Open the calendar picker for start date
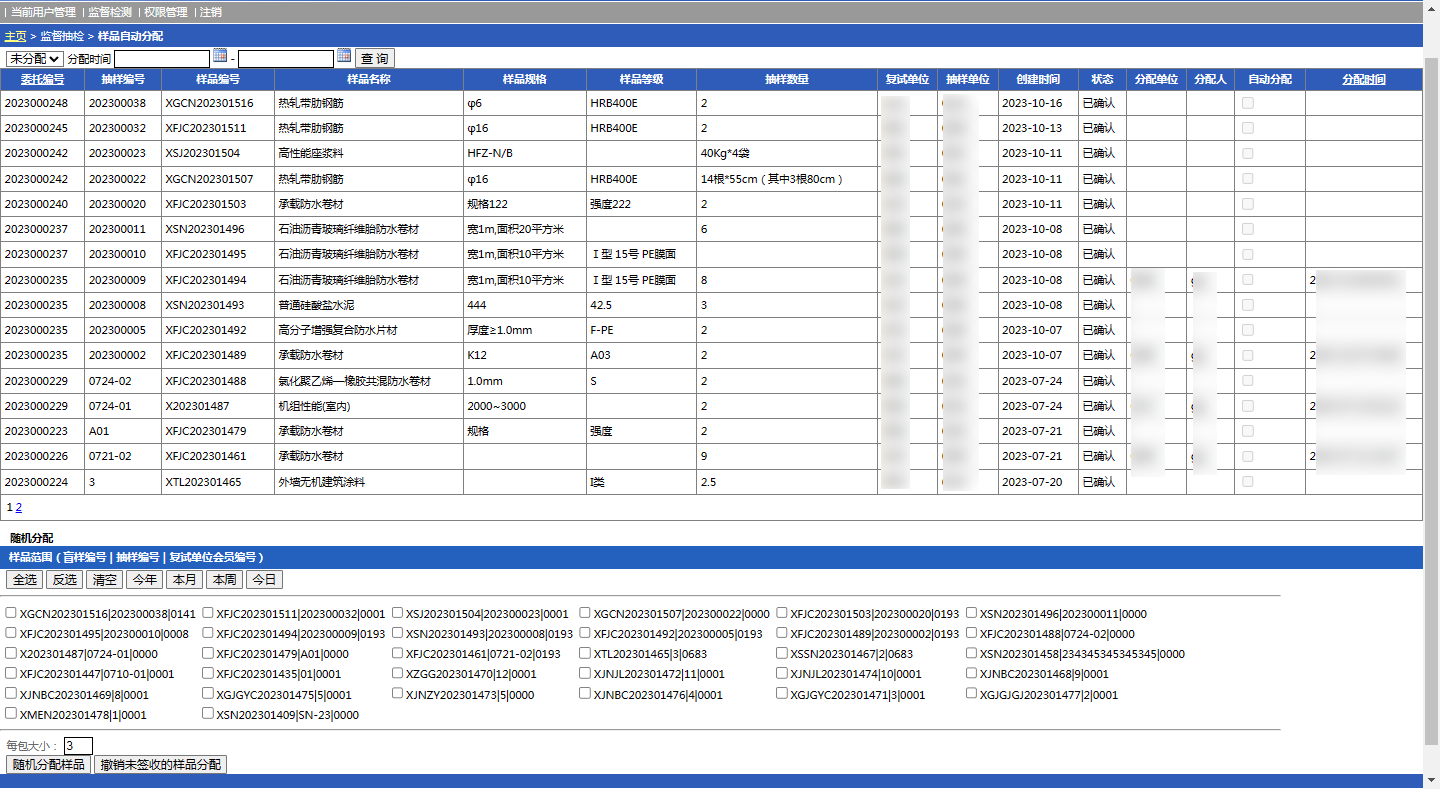The image size is (1440, 789). [220, 56]
